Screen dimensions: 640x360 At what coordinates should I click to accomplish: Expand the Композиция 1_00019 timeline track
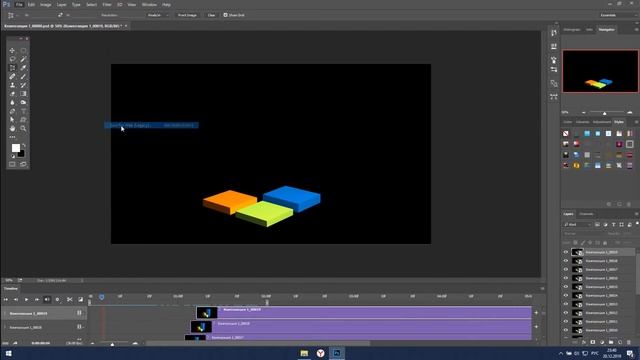tap(5, 313)
